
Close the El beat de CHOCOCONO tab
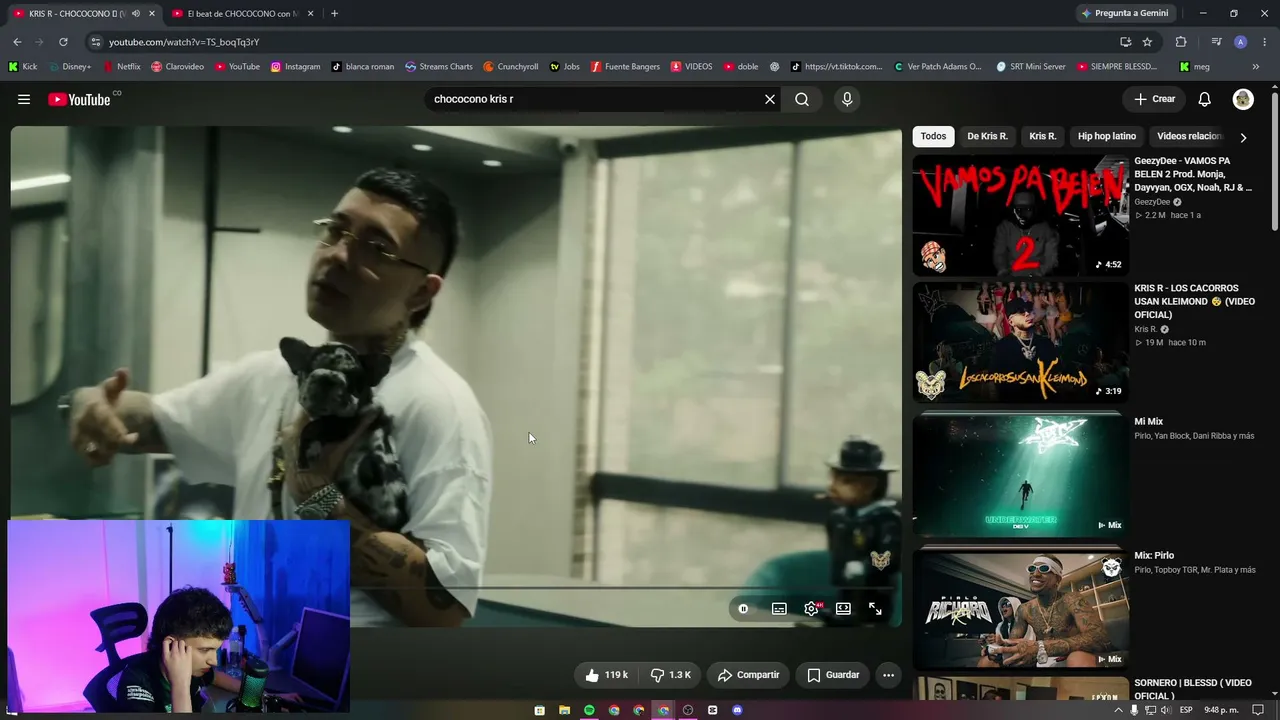click(311, 14)
